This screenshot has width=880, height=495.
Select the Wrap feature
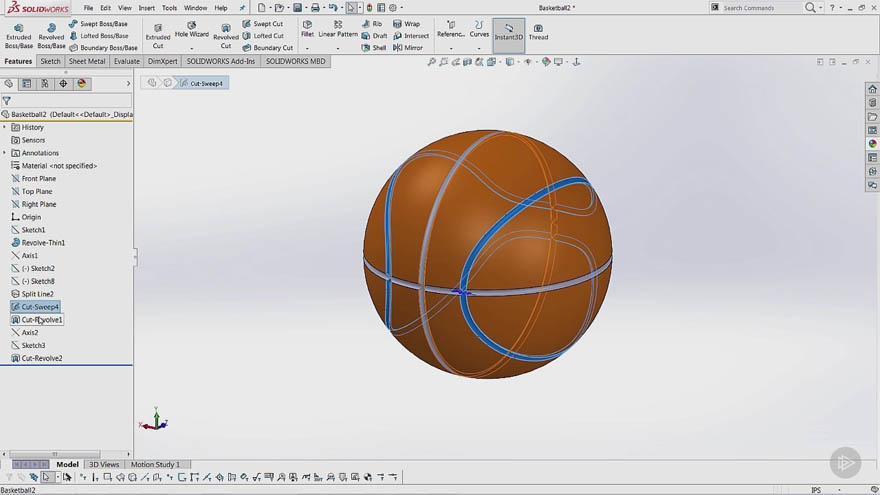(x=406, y=24)
